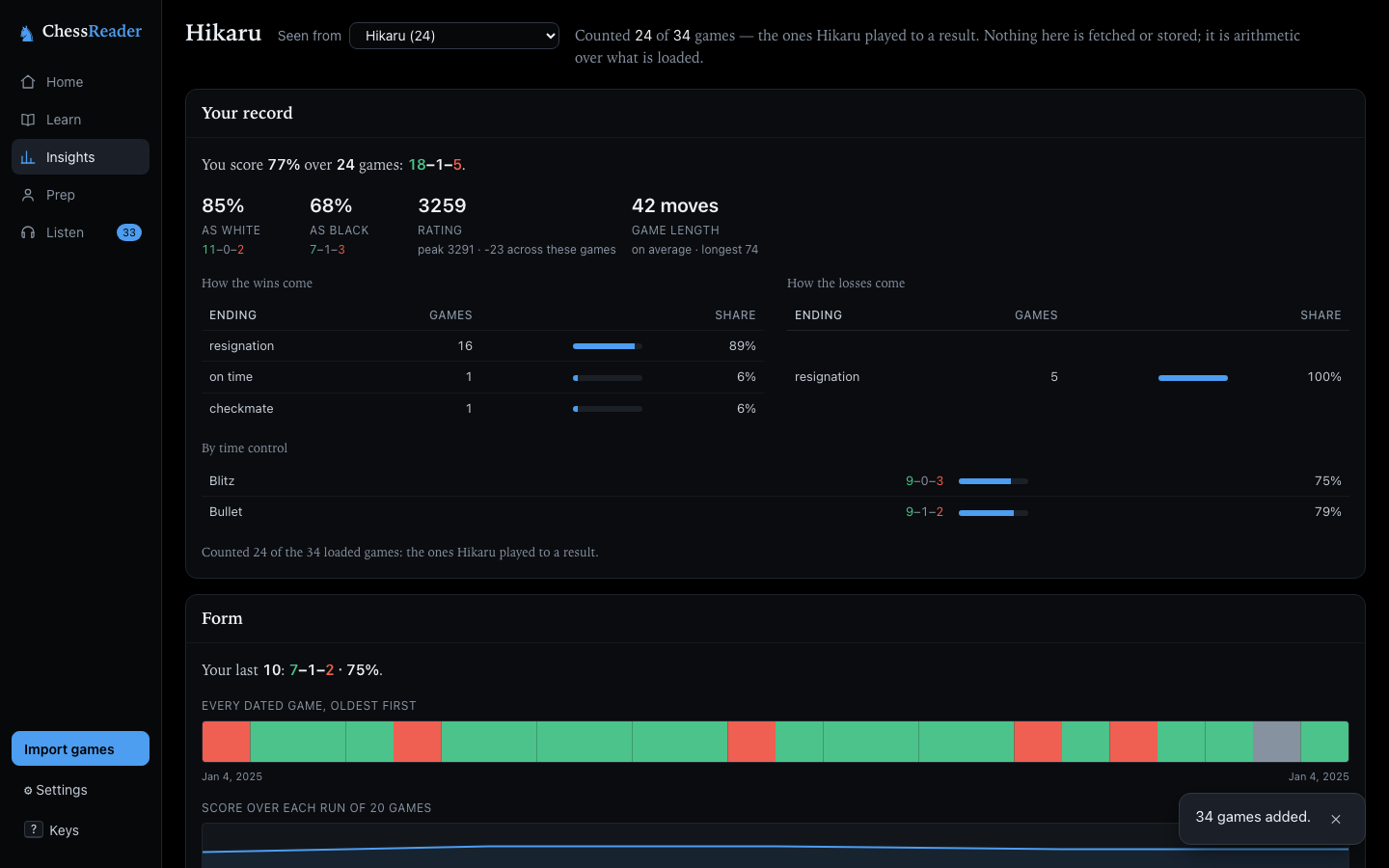This screenshot has height=868, width=1389.
Task: Click the 'Your record' section title
Action: (x=247, y=113)
